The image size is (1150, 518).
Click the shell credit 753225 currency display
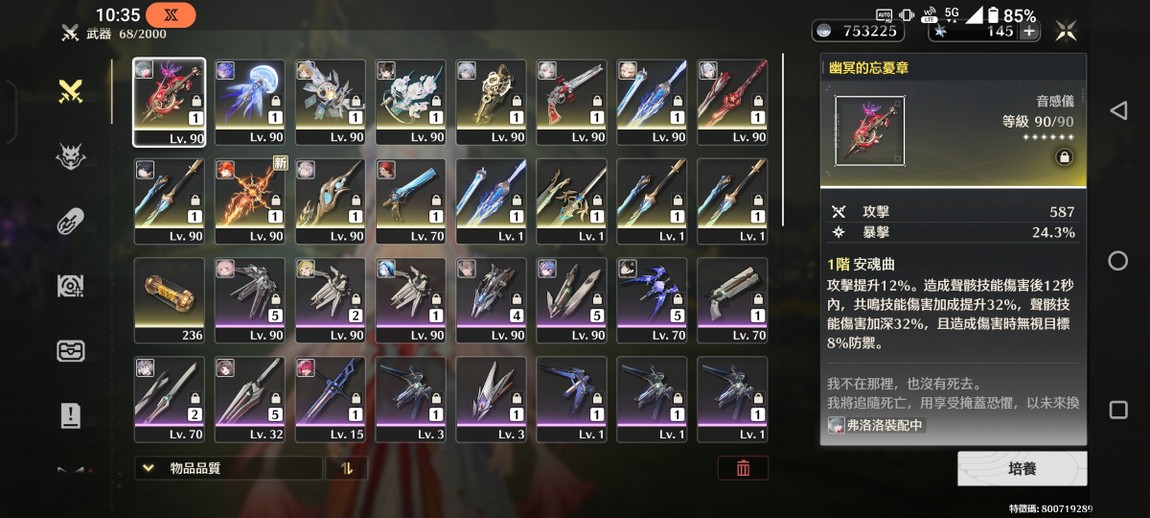(857, 31)
